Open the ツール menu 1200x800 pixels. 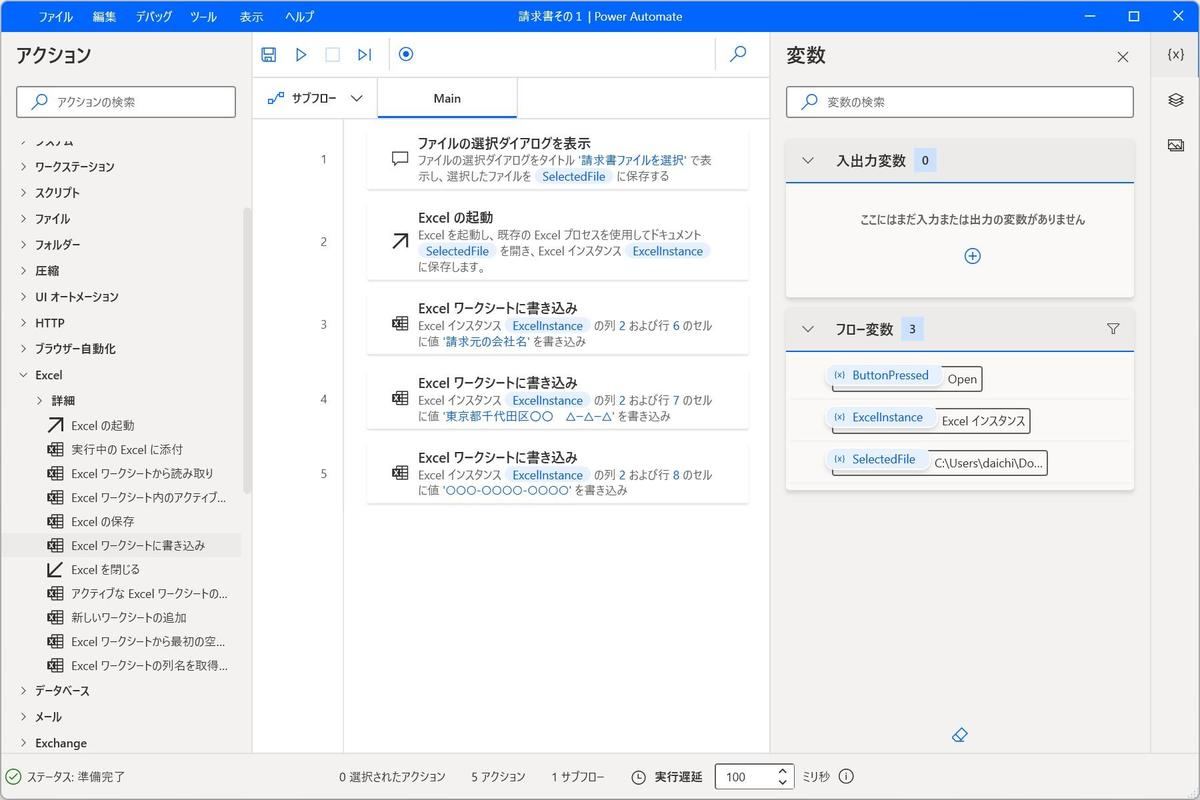[203, 16]
